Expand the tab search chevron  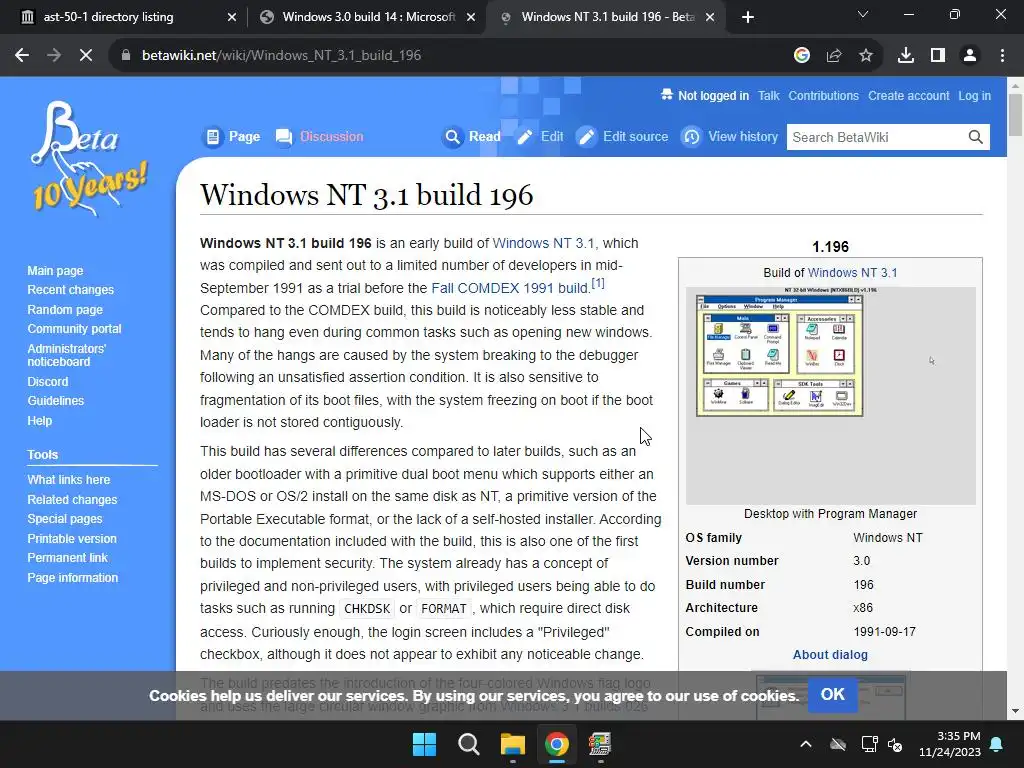click(x=863, y=14)
